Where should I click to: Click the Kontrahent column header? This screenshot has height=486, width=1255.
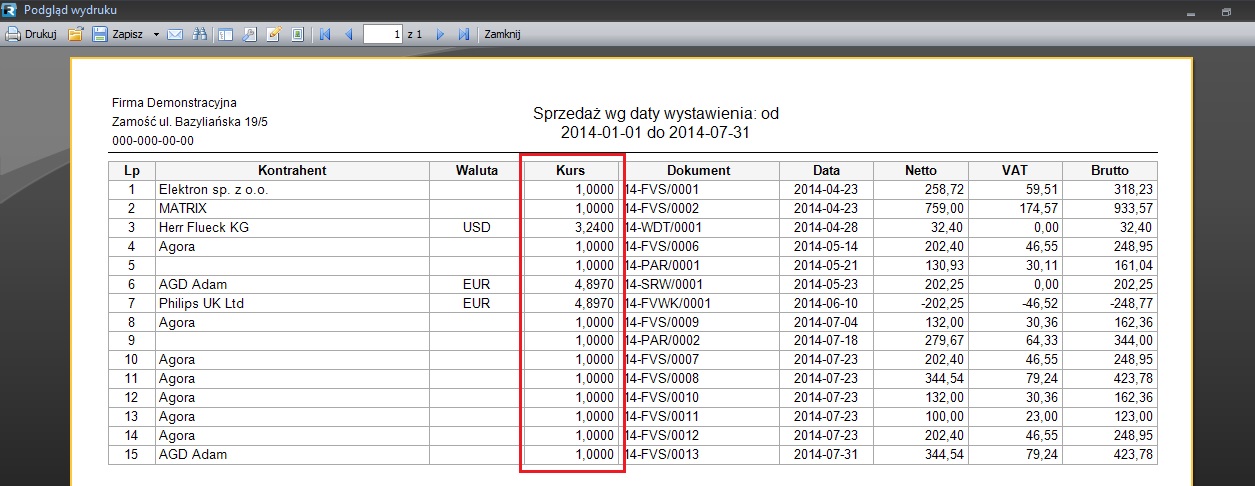[292, 171]
